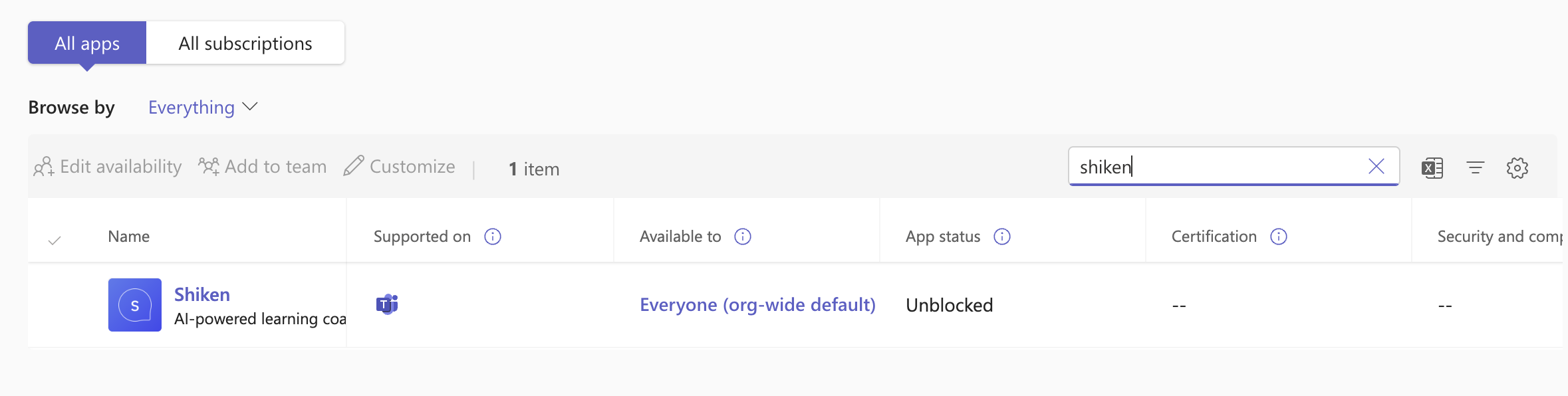Click info icon beside Certification
Image resolution: width=1568 pixels, height=396 pixels.
tap(1279, 237)
